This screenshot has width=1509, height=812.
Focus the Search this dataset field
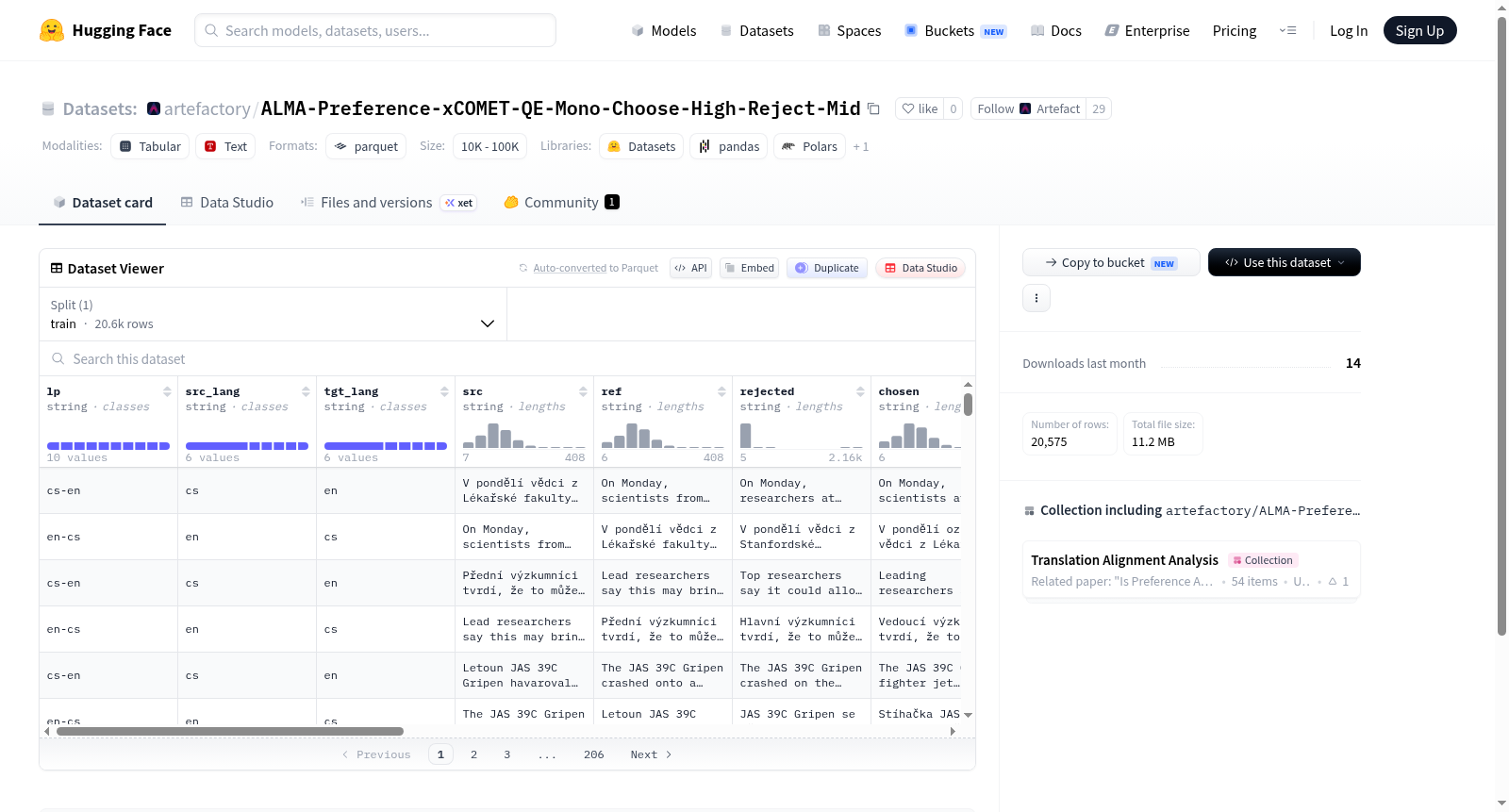pos(507,358)
